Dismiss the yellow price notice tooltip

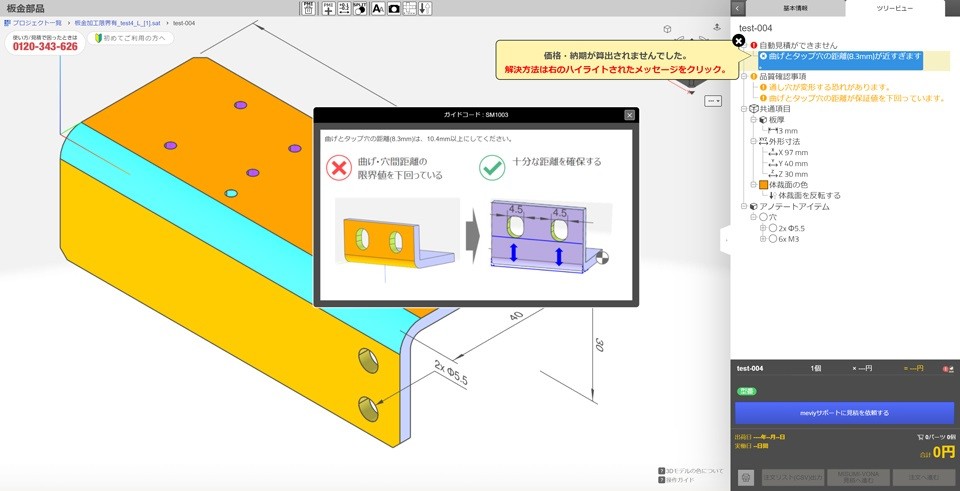pyautogui.click(x=738, y=41)
